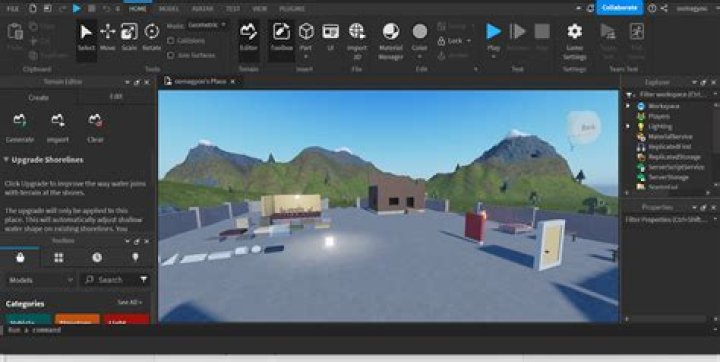Open the UI insert tool
Viewport: 720px width, 362px height.
coord(330,37)
